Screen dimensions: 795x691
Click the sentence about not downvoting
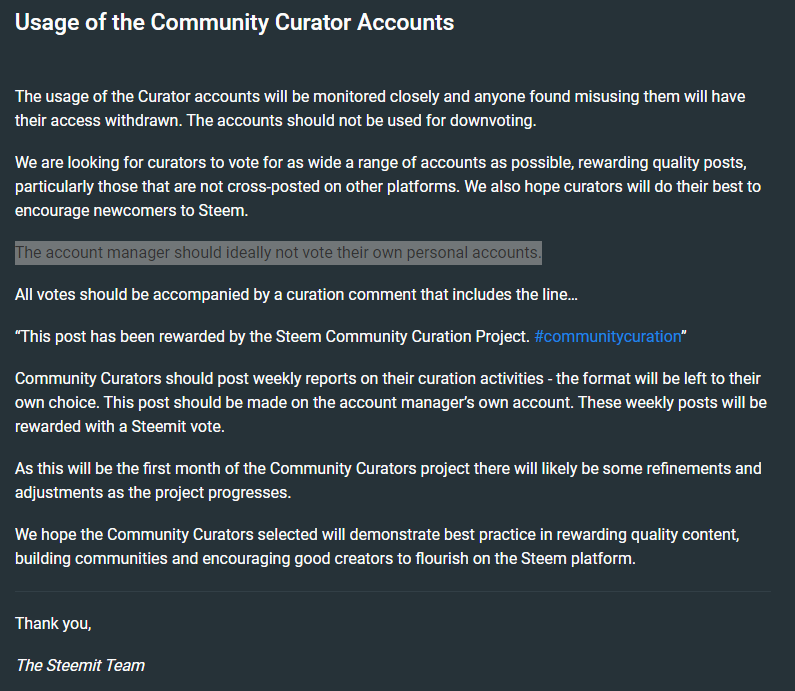point(362,121)
